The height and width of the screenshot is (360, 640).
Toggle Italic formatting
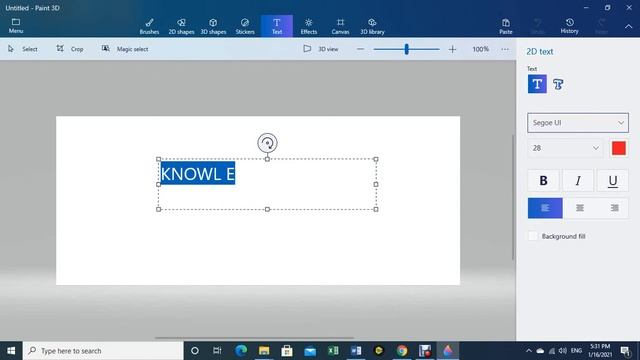578,180
